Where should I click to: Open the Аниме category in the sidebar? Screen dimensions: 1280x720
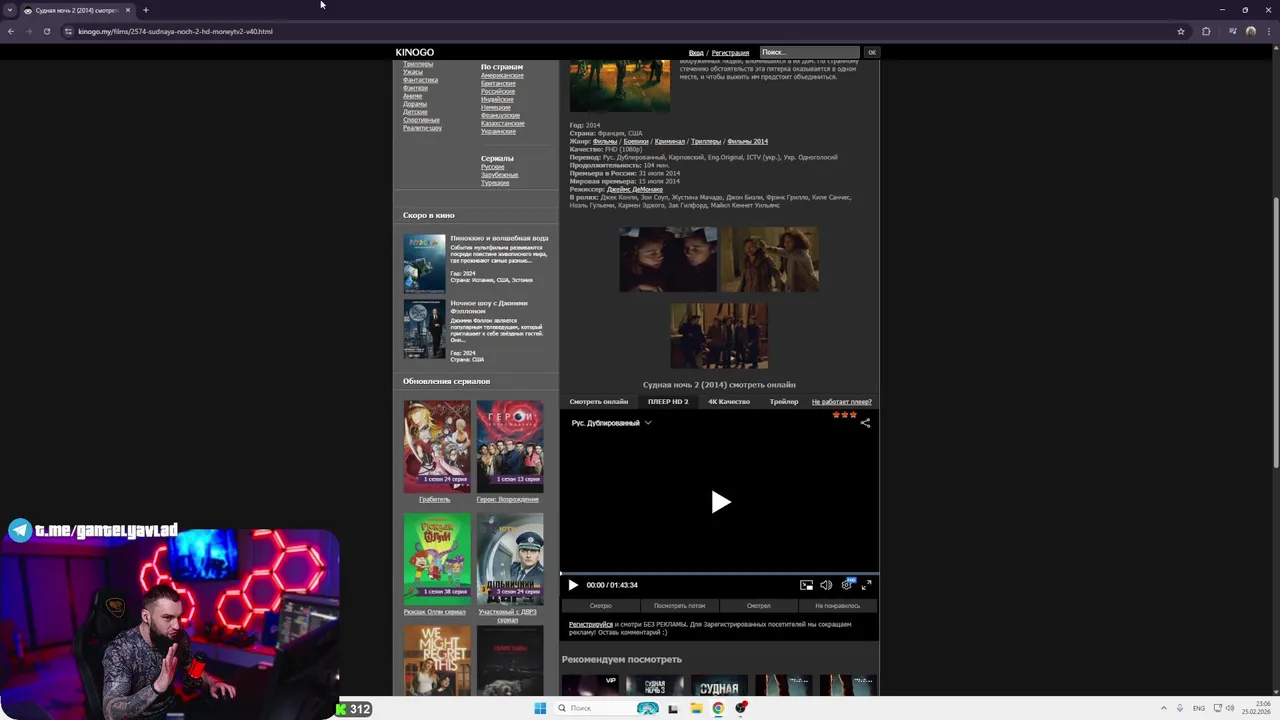412,96
